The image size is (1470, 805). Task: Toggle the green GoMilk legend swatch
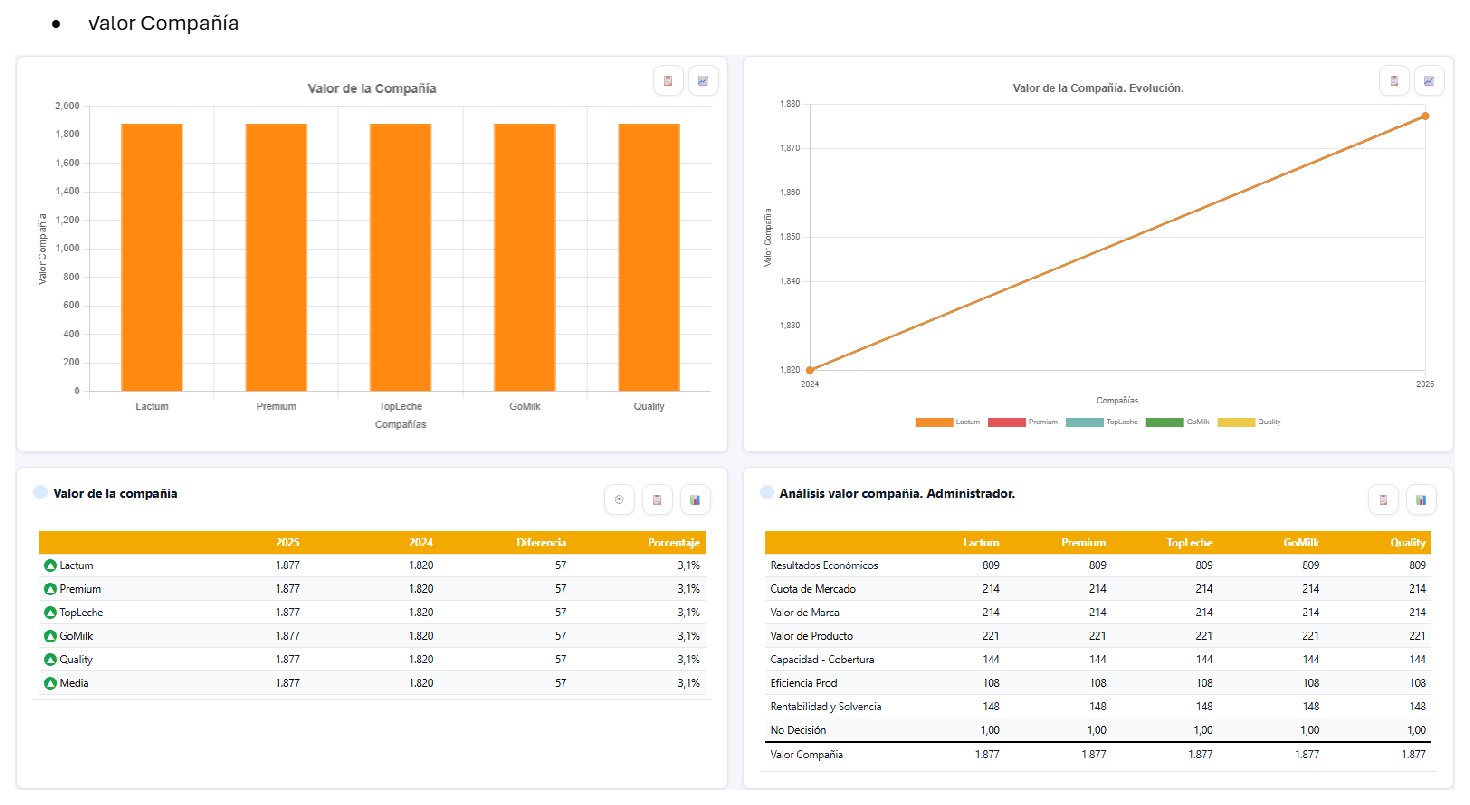pos(1164,422)
